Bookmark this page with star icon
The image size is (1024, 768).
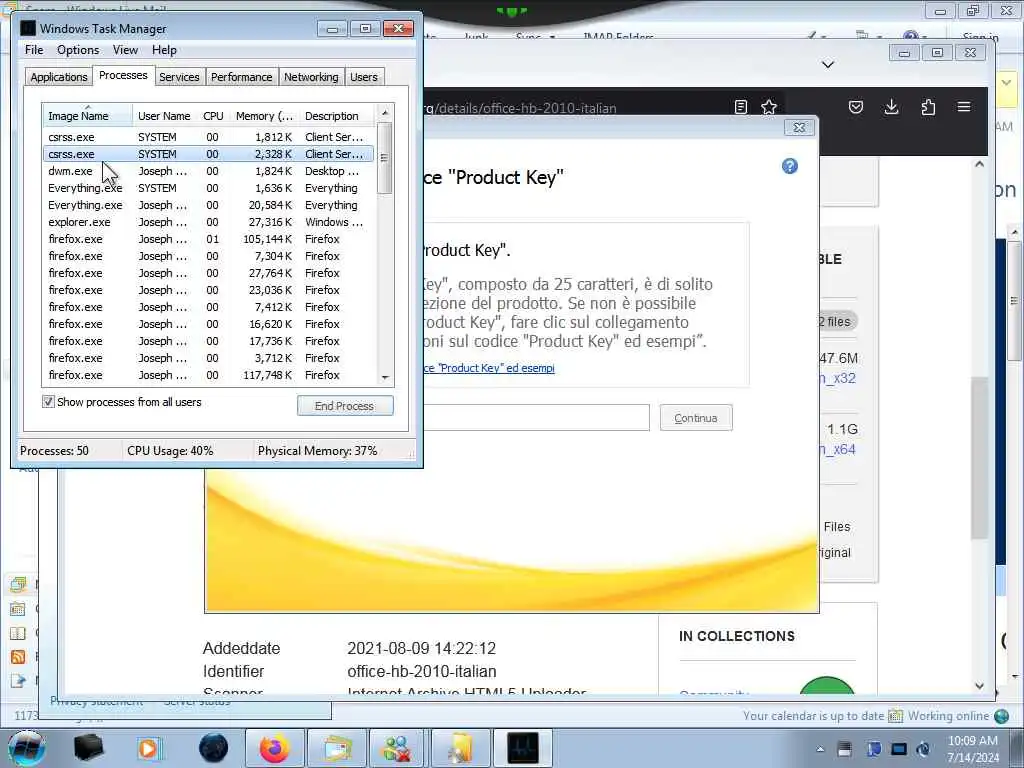point(769,107)
